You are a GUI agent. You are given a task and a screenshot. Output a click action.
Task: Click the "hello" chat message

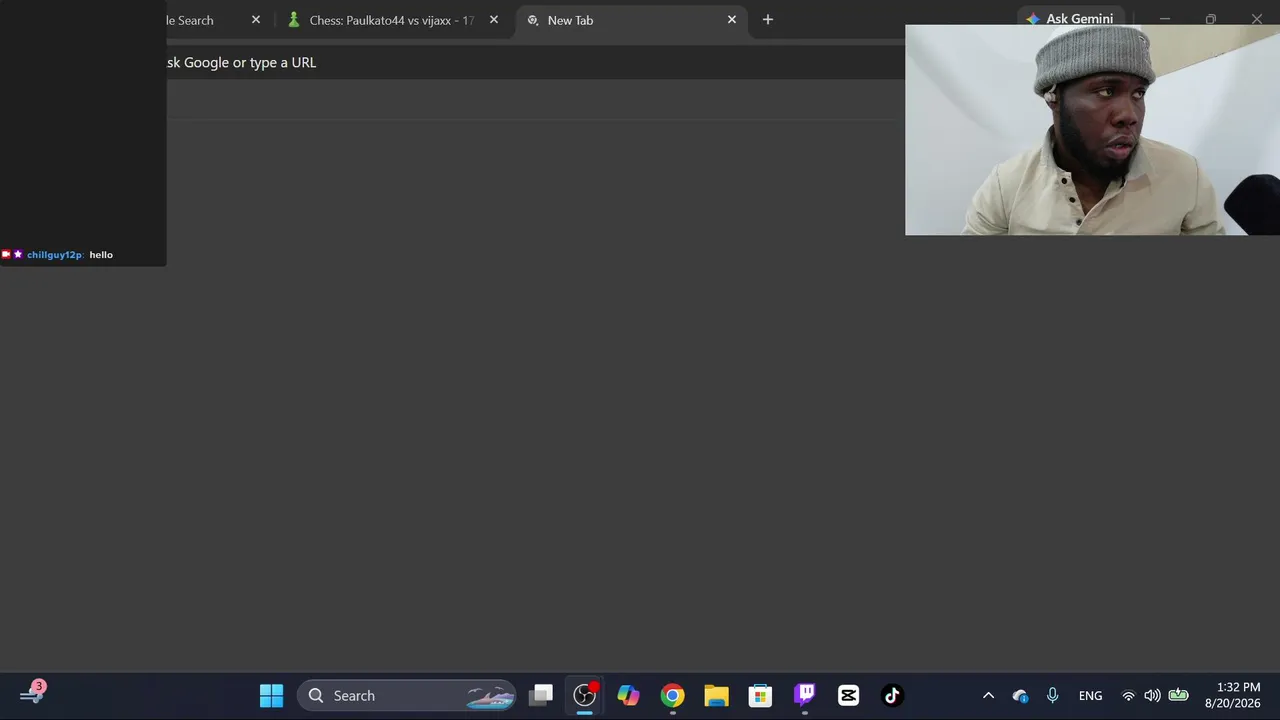click(101, 255)
